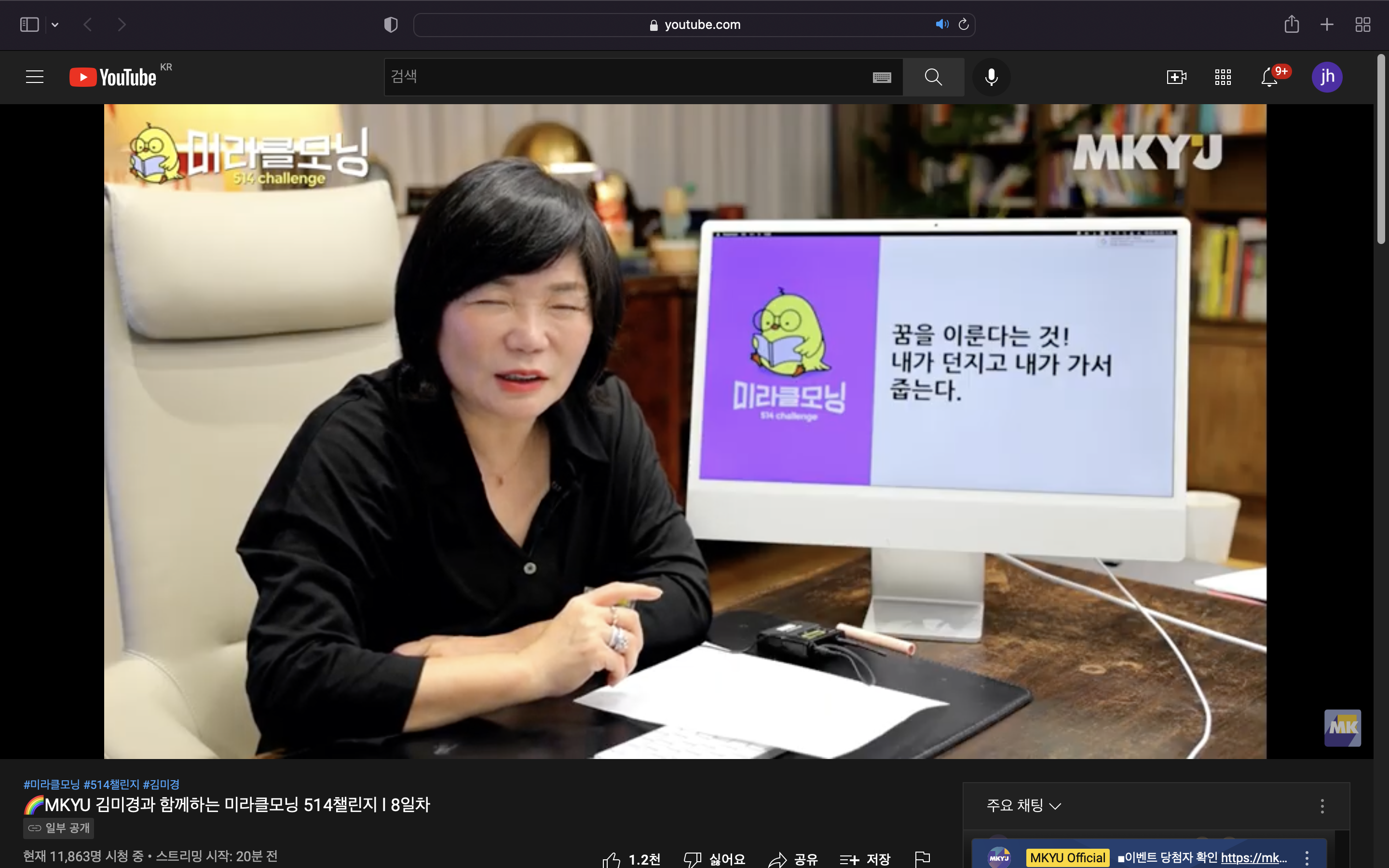1389x868 pixels.
Task: Start voice search with the microphone icon
Action: [991, 77]
